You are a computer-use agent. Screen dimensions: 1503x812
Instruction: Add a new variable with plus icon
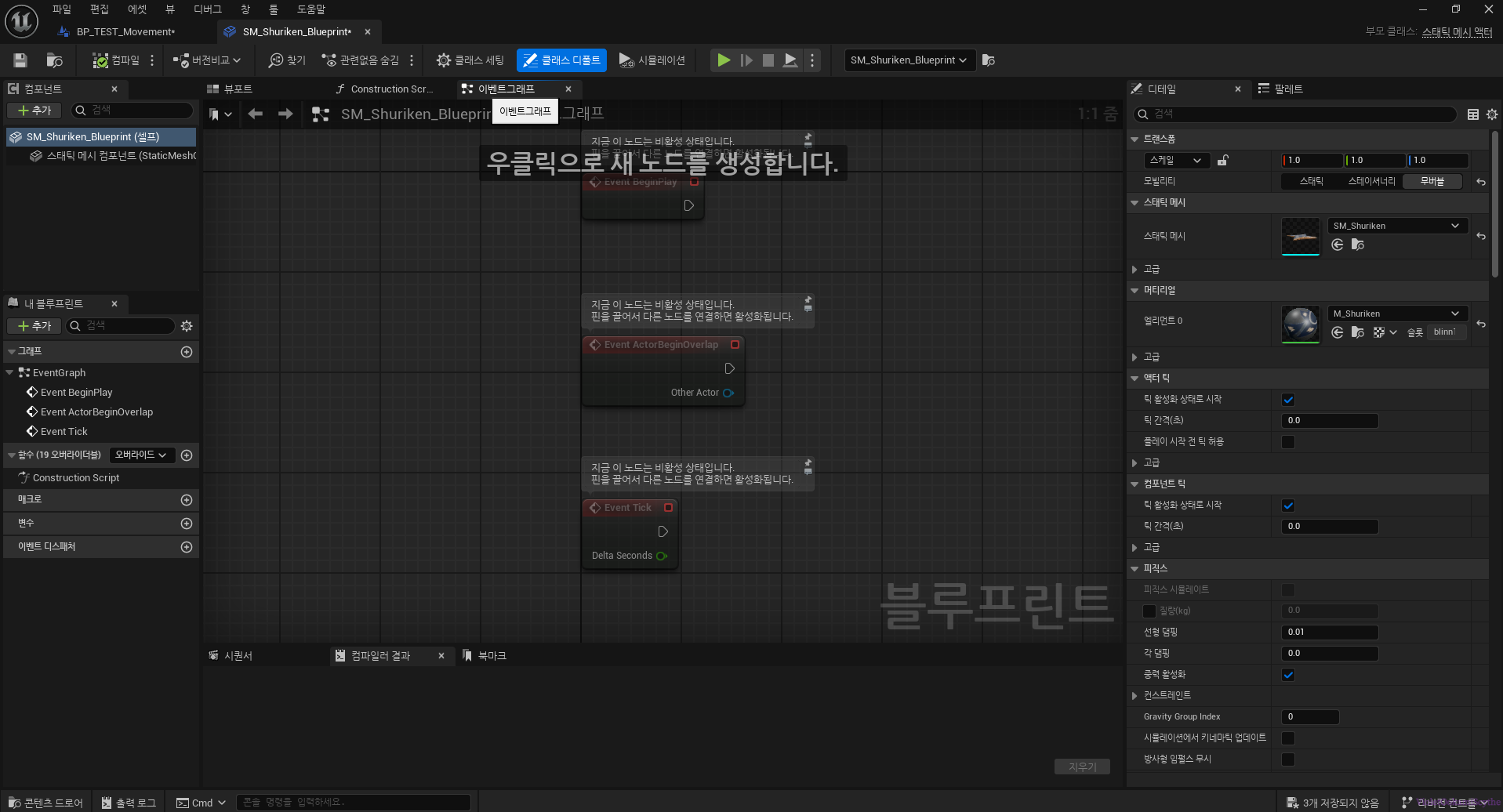pos(187,524)
